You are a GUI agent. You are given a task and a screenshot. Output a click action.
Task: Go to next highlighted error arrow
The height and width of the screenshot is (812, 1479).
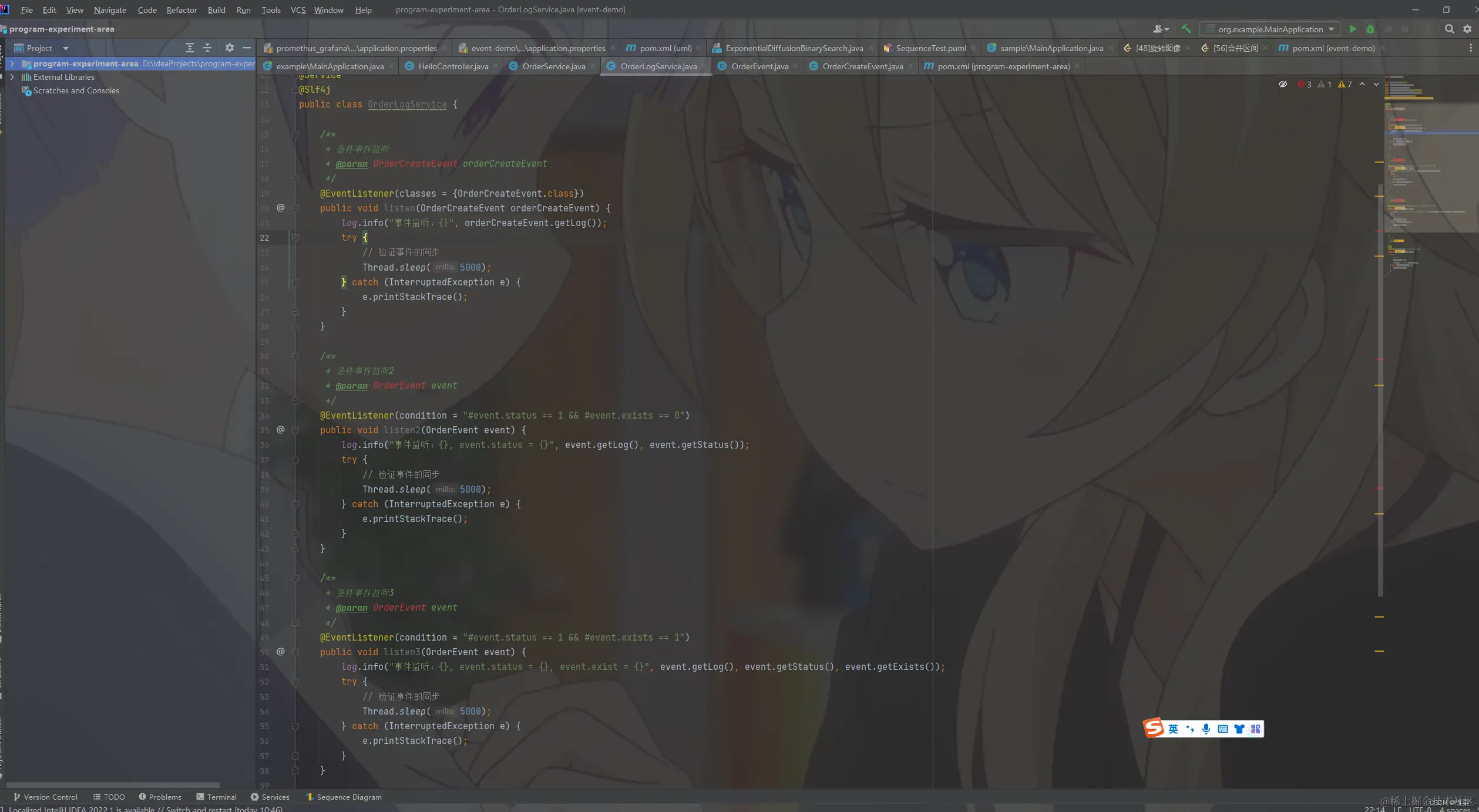pyautogui.click(x=1376, y=85)
